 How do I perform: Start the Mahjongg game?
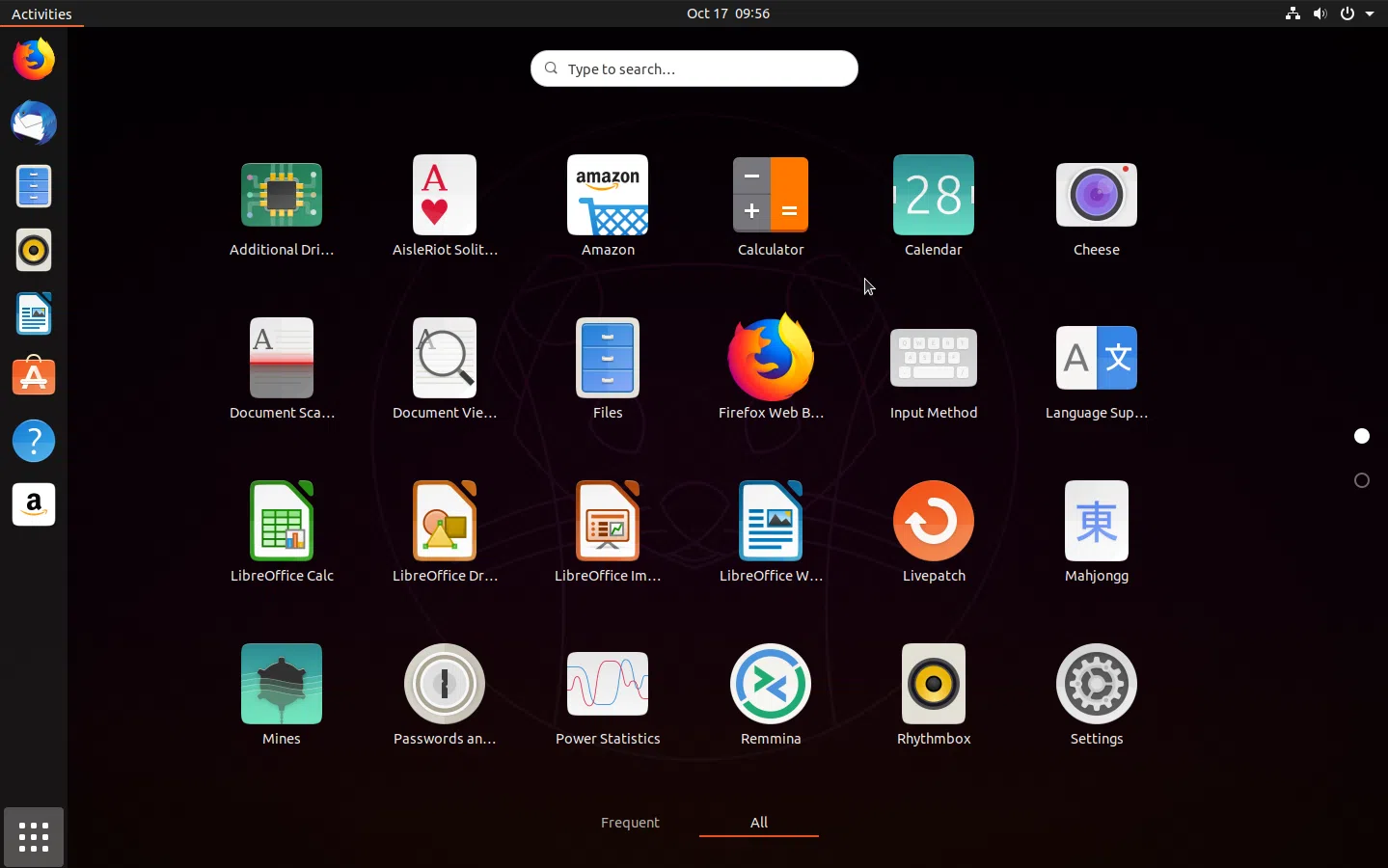coord(1096,521)
